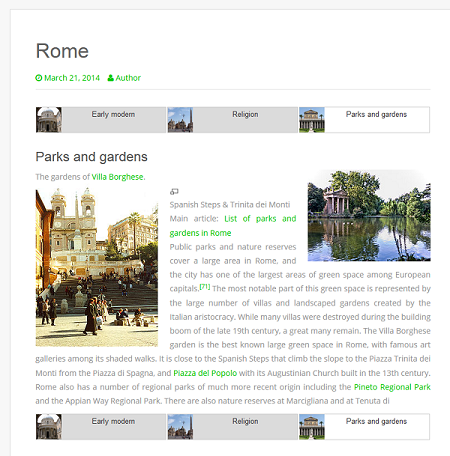
Task: Open the March 21, 2014 date link
Action: coord(72,78)
